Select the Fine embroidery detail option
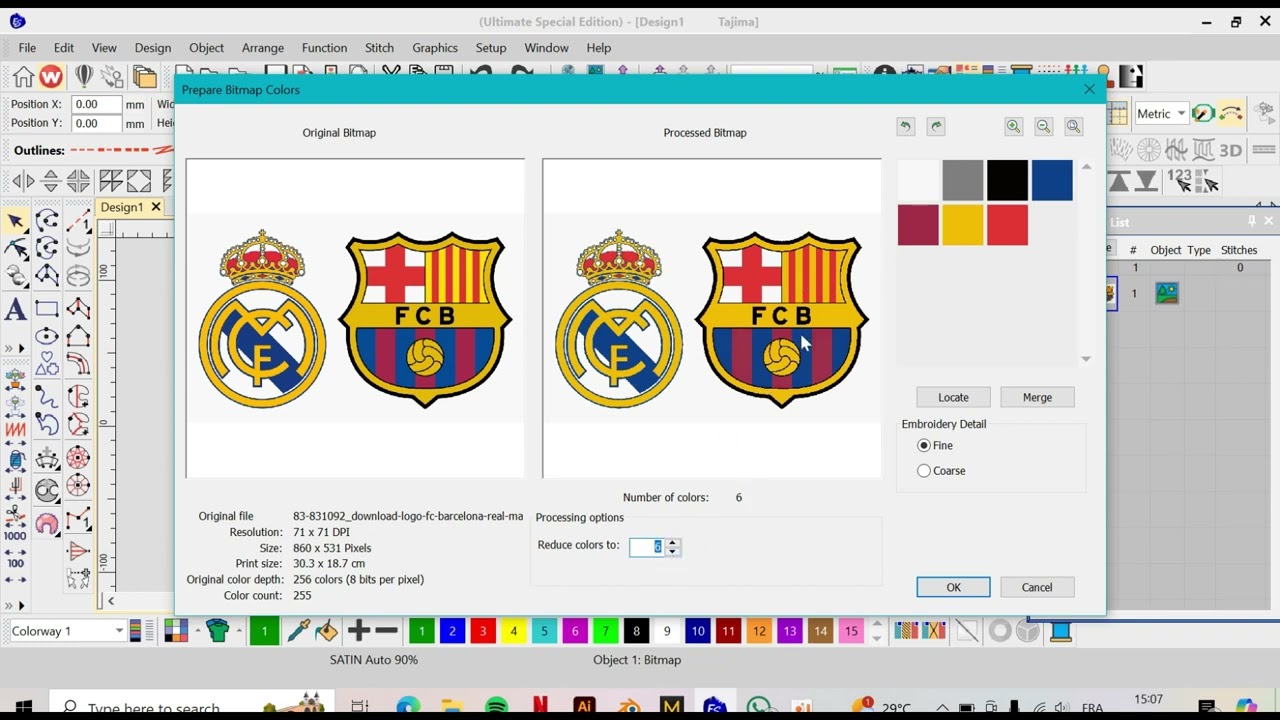 924,446
